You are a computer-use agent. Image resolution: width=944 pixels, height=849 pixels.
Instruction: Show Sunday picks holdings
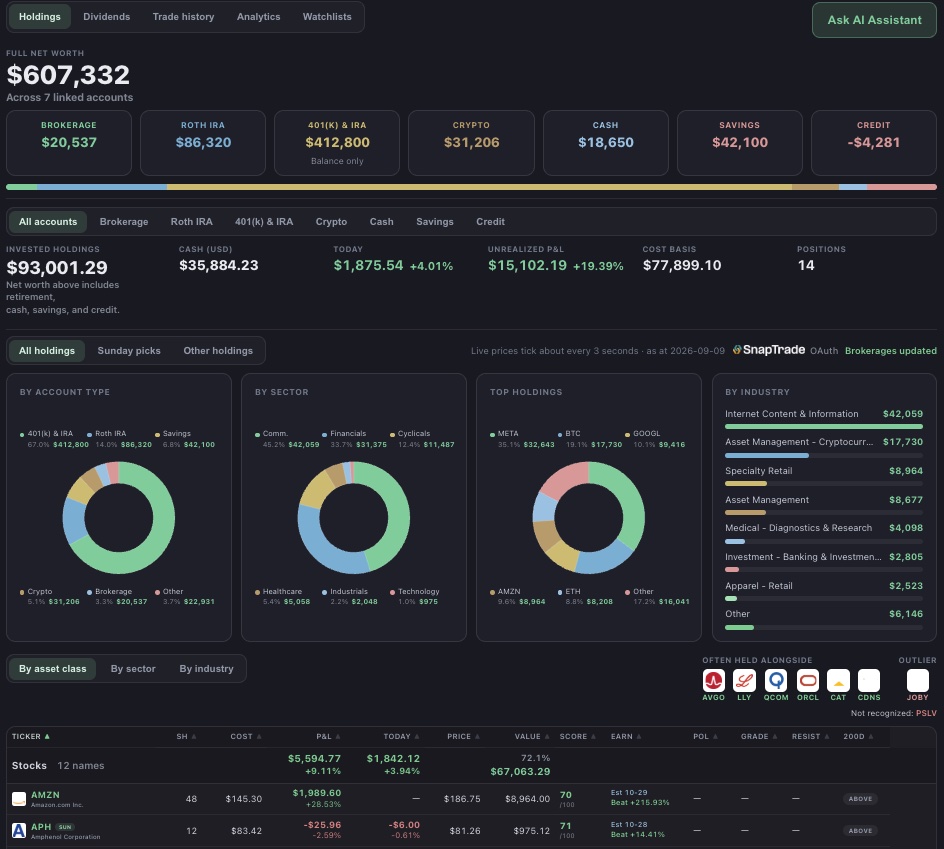[x=129, y=350]
